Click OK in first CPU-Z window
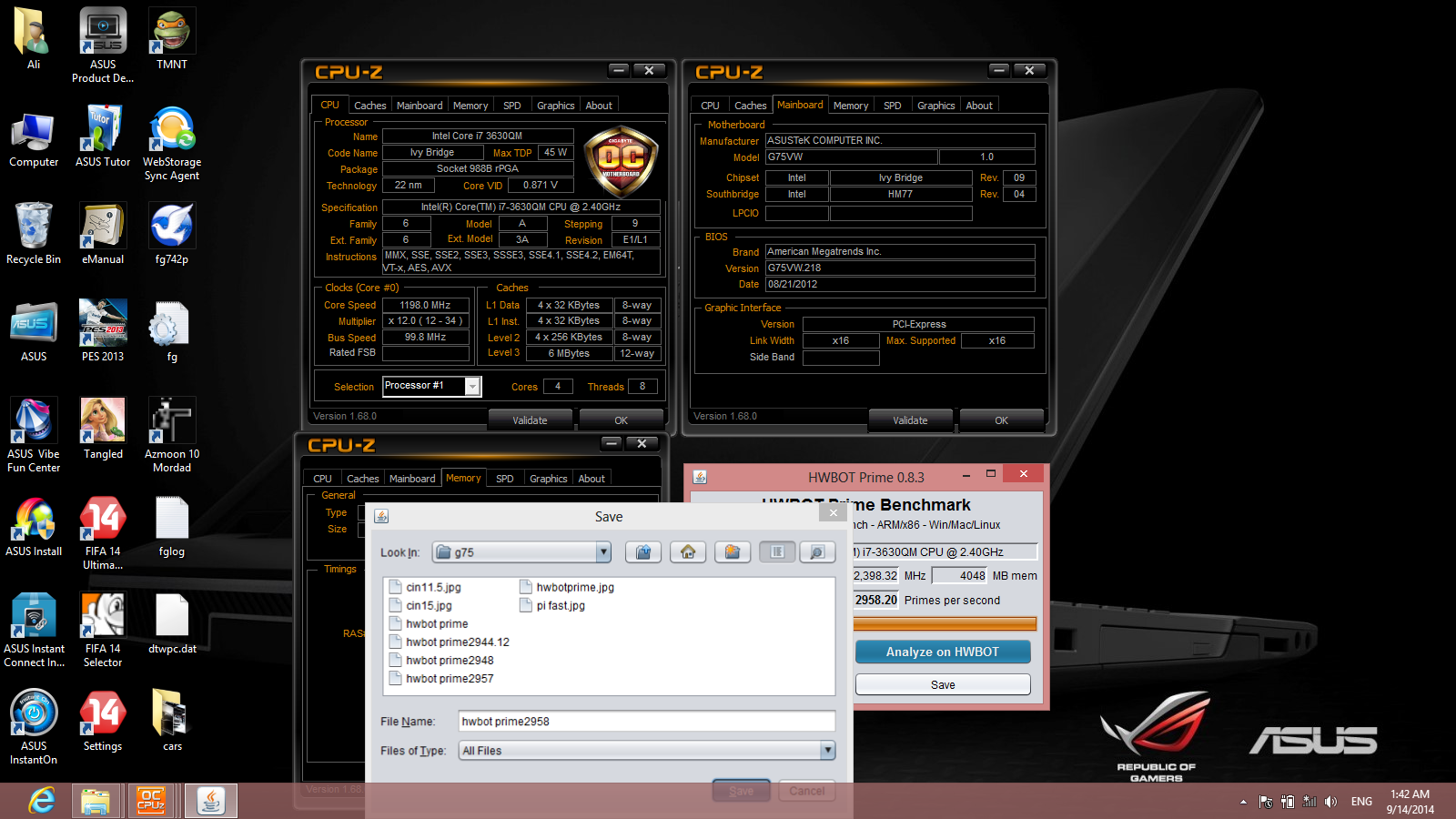This screenshot has width=1456, height=819. coord(621,420)
